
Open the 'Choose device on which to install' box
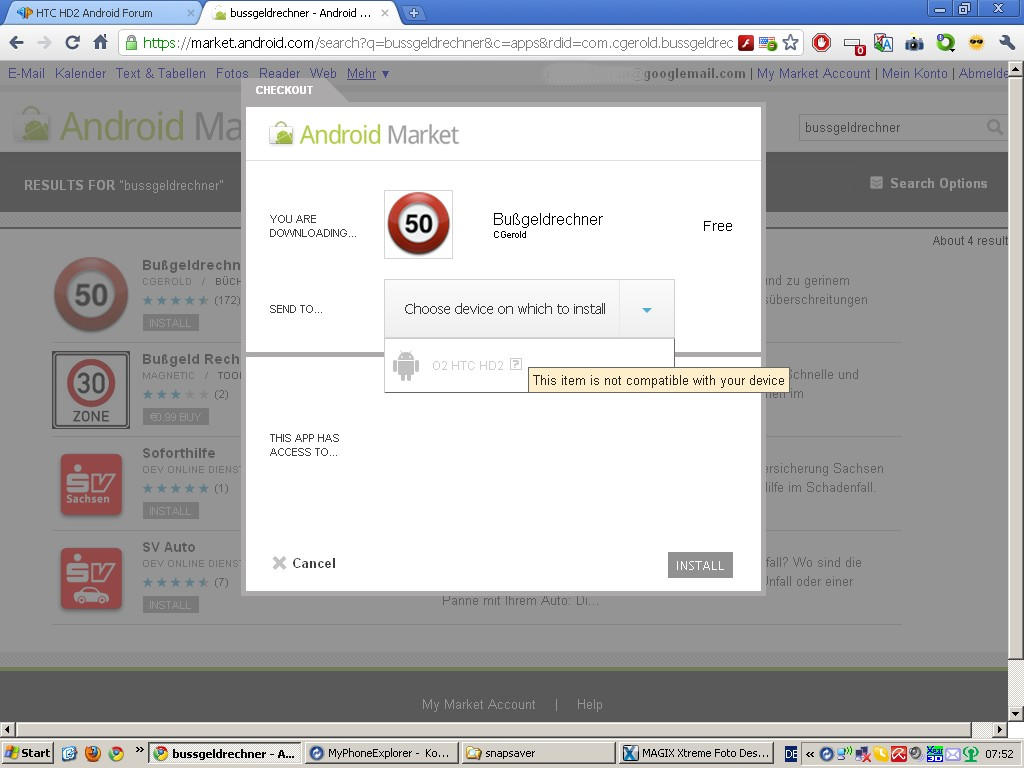coord(529,309)
